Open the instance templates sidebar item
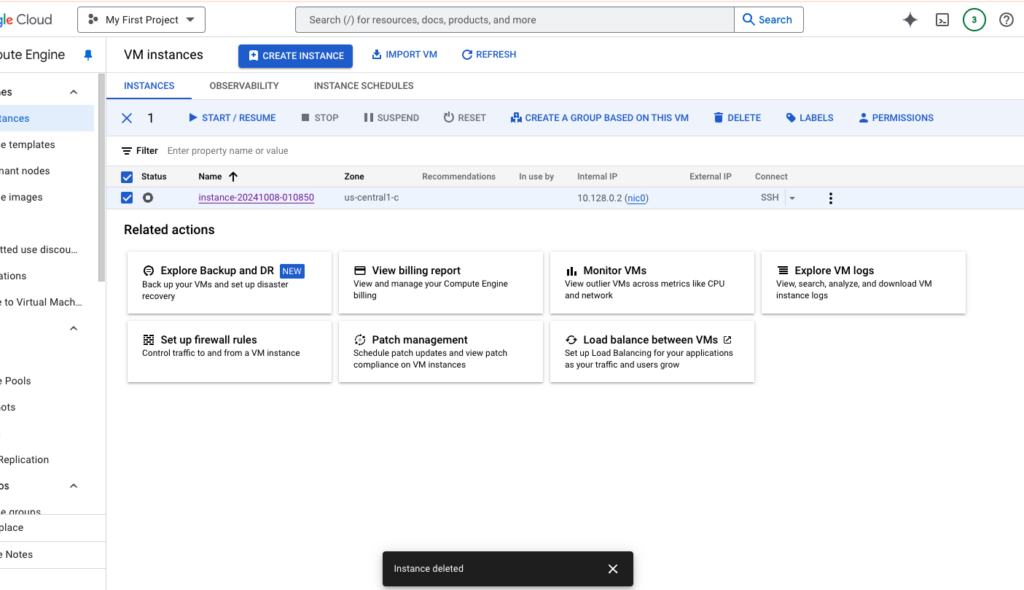 click(x=47, y=144)
